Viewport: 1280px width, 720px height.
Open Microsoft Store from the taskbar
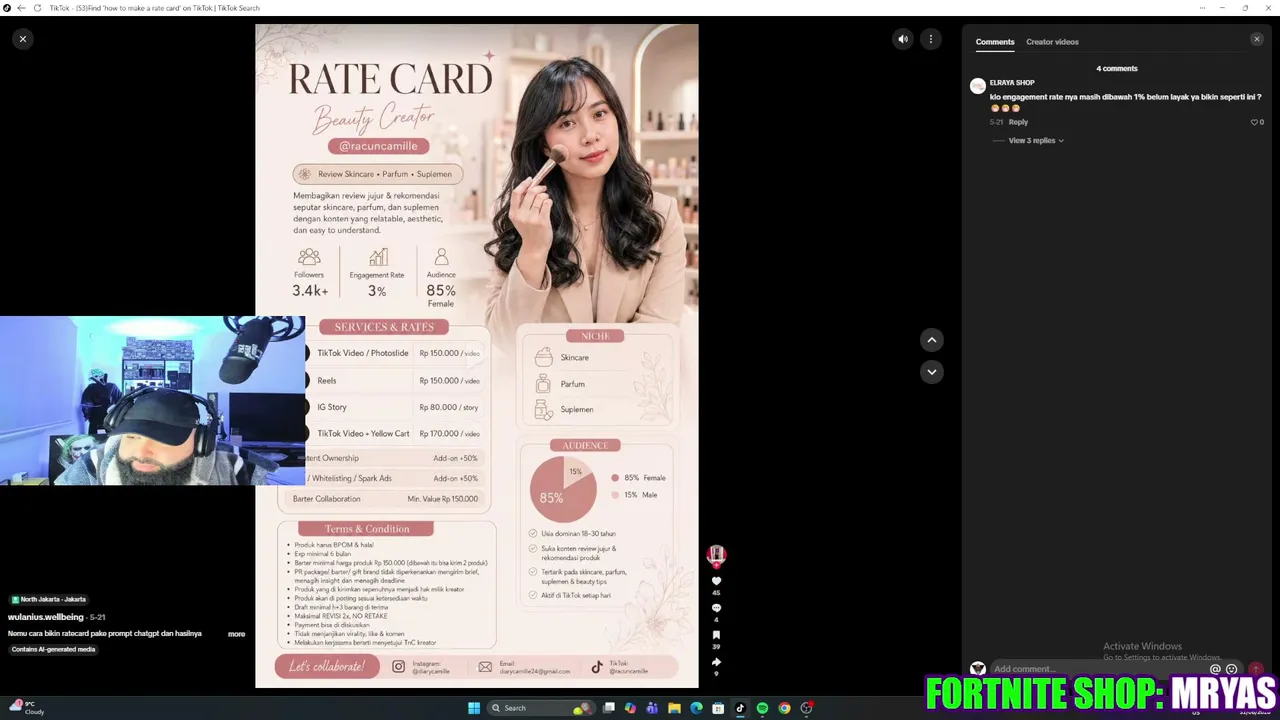click(718, 708)
